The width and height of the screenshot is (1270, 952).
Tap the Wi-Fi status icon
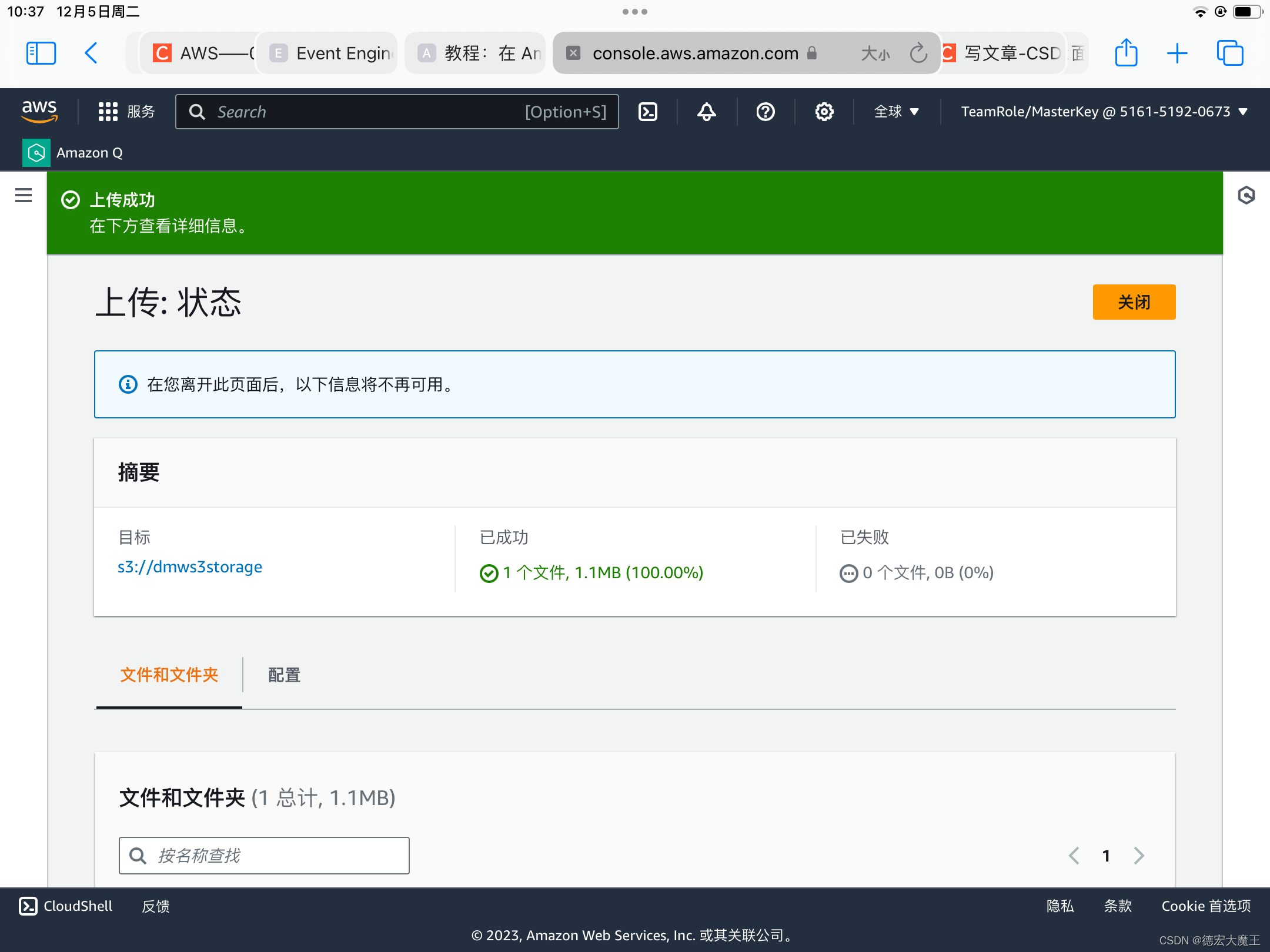point(1200,12)
